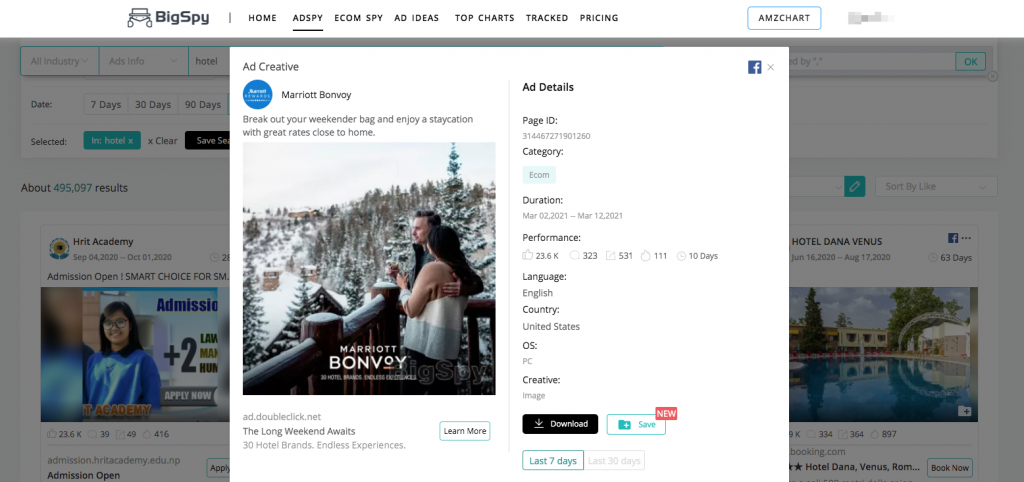Click Save Search black button
Viewport: 1024px width, 482px height.
pos(208,140)
